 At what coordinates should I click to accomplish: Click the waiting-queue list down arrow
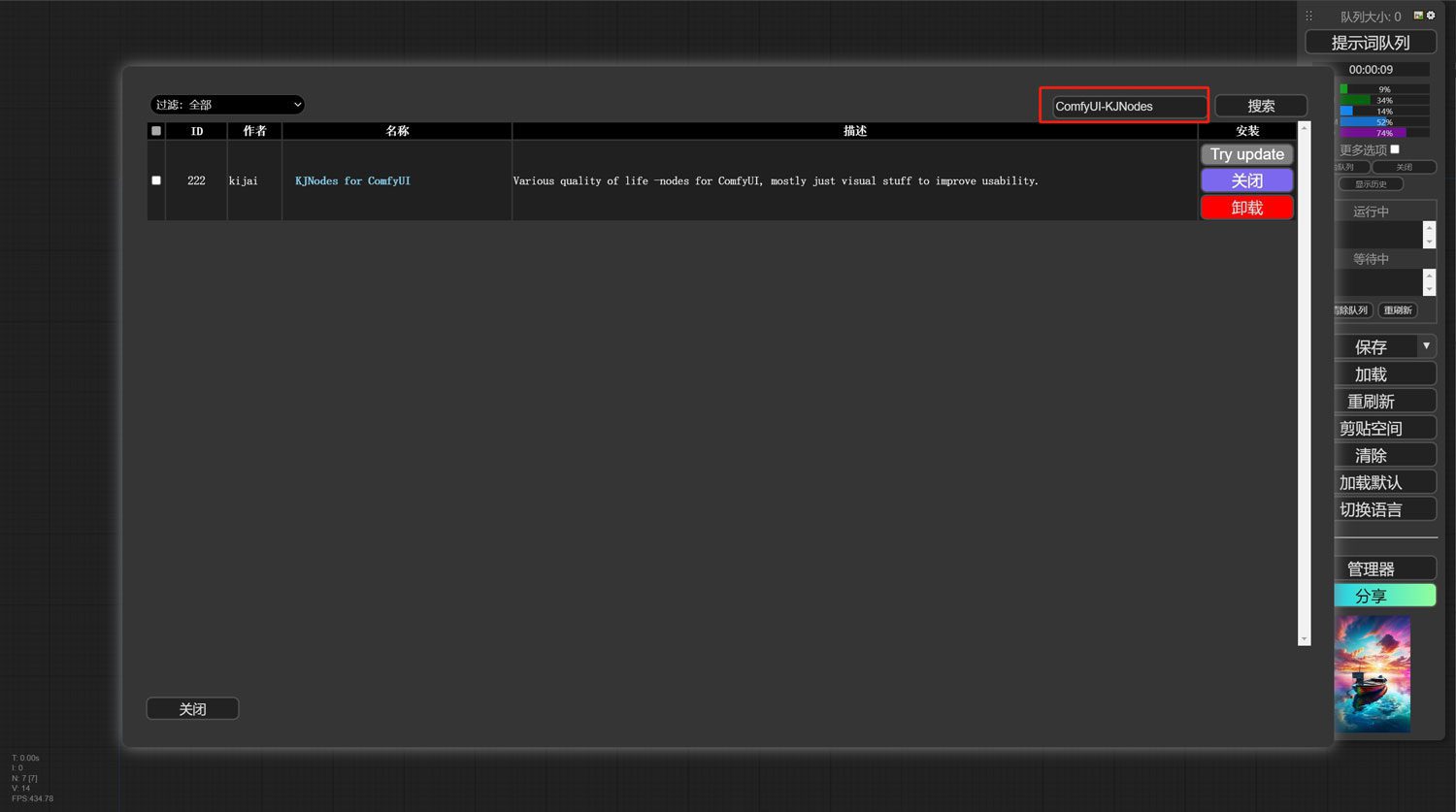click(x=1429, y=289)
